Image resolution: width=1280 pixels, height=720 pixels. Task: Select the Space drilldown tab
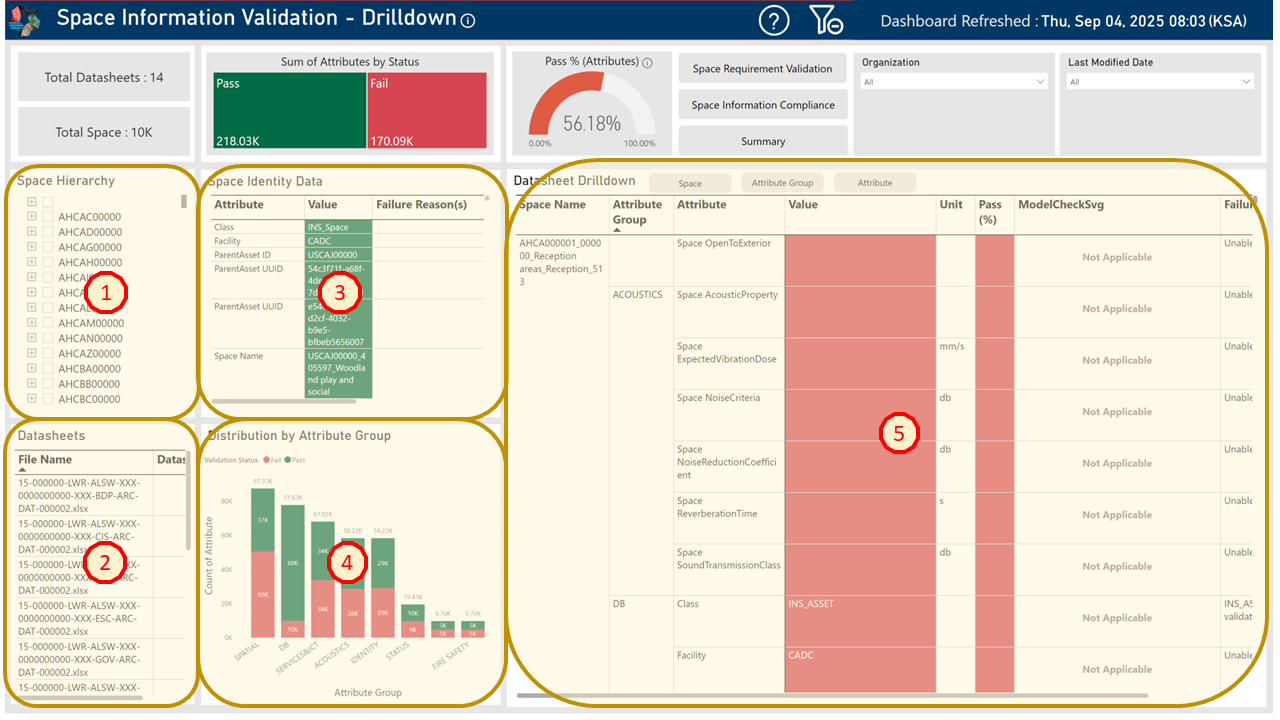tap(690, 183)
